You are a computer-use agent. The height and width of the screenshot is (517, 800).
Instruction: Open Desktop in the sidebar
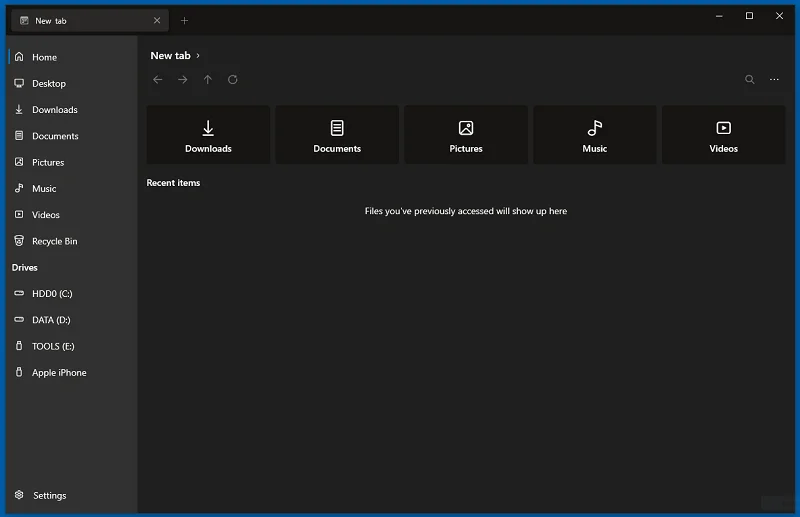tap(71, 83)
